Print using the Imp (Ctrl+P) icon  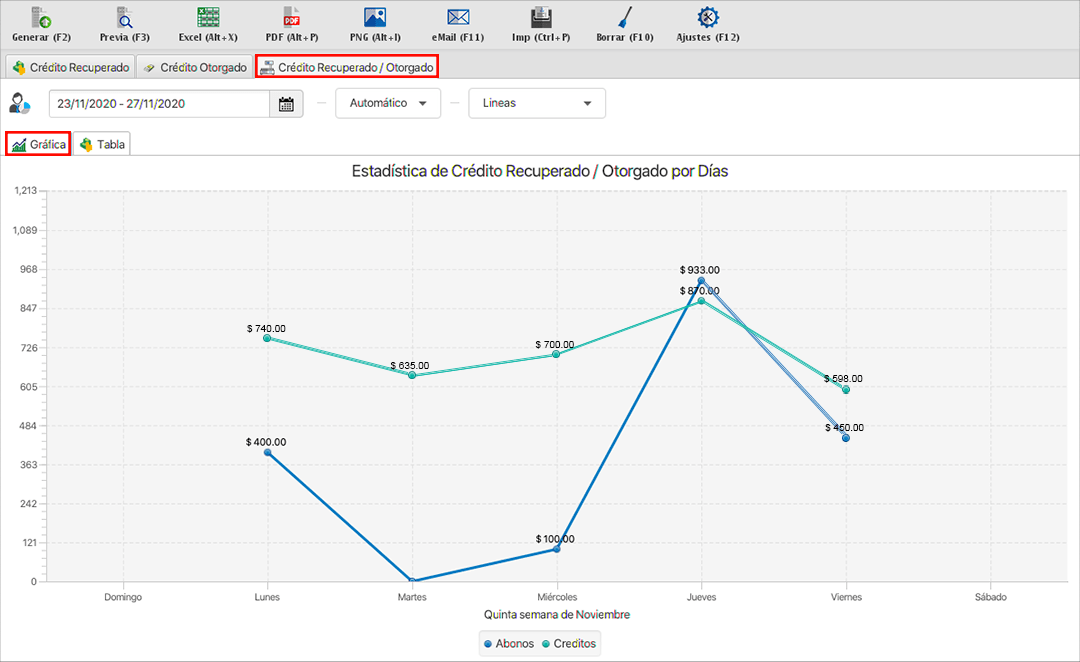click(x=541, y=17)
